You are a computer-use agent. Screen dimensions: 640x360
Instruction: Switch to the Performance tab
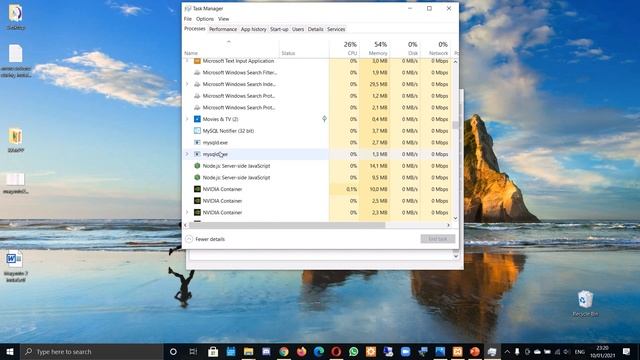tap(223, 29)
